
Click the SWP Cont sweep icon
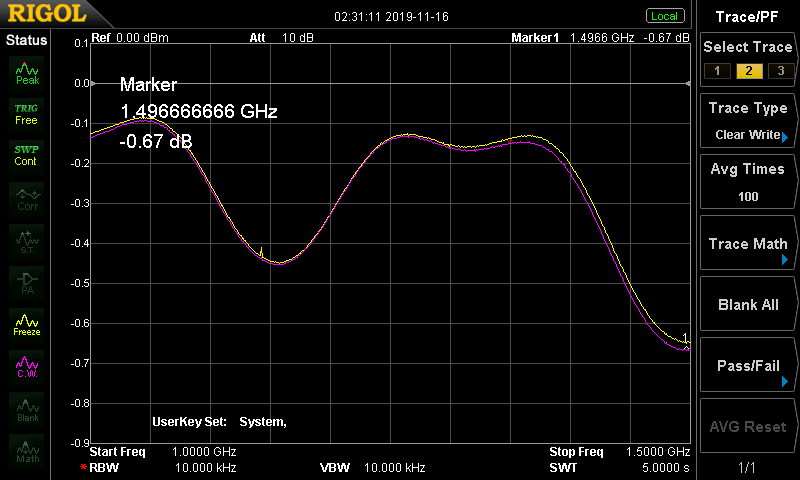point(27,155)
